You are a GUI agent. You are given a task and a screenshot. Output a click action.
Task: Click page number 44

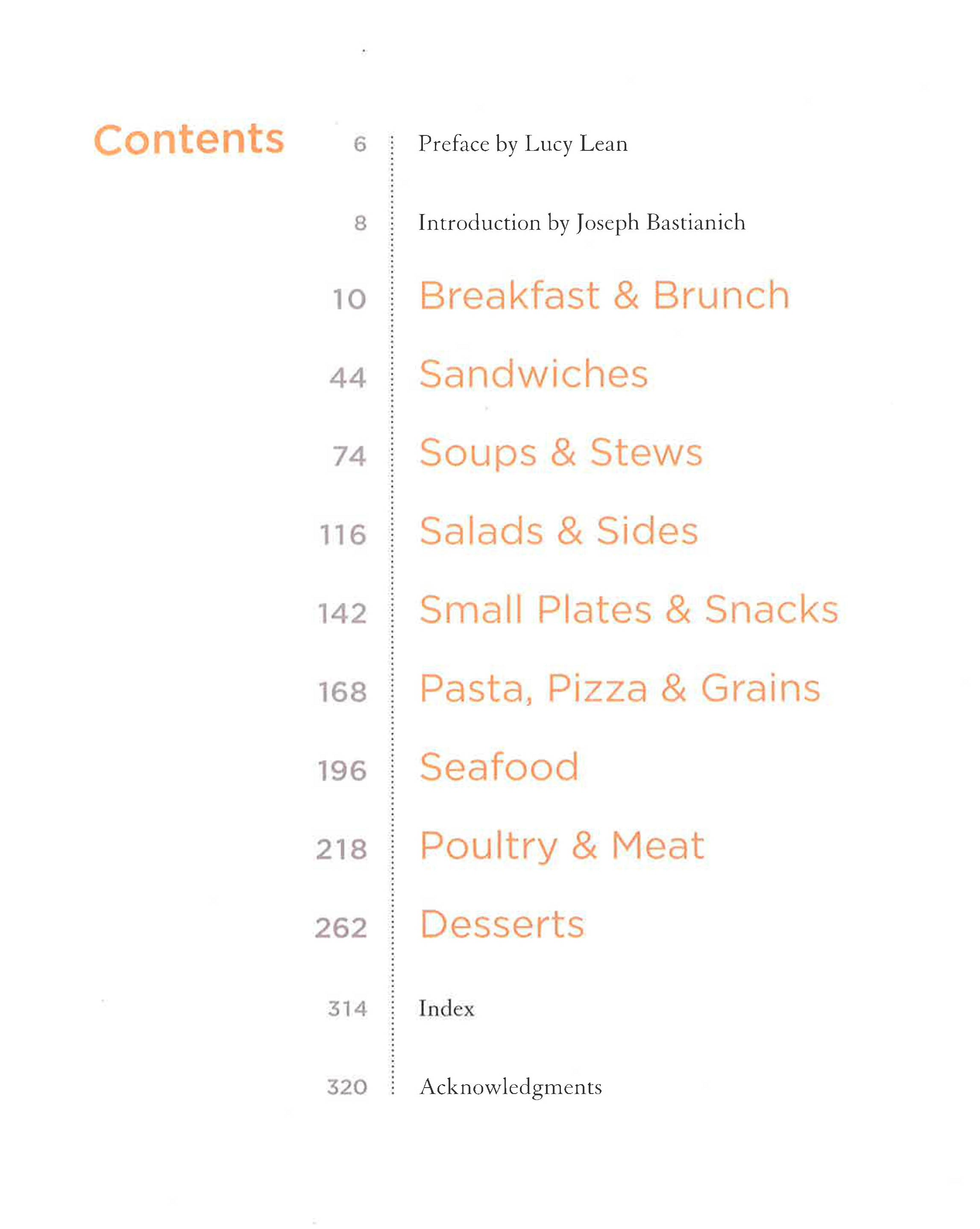348,377
